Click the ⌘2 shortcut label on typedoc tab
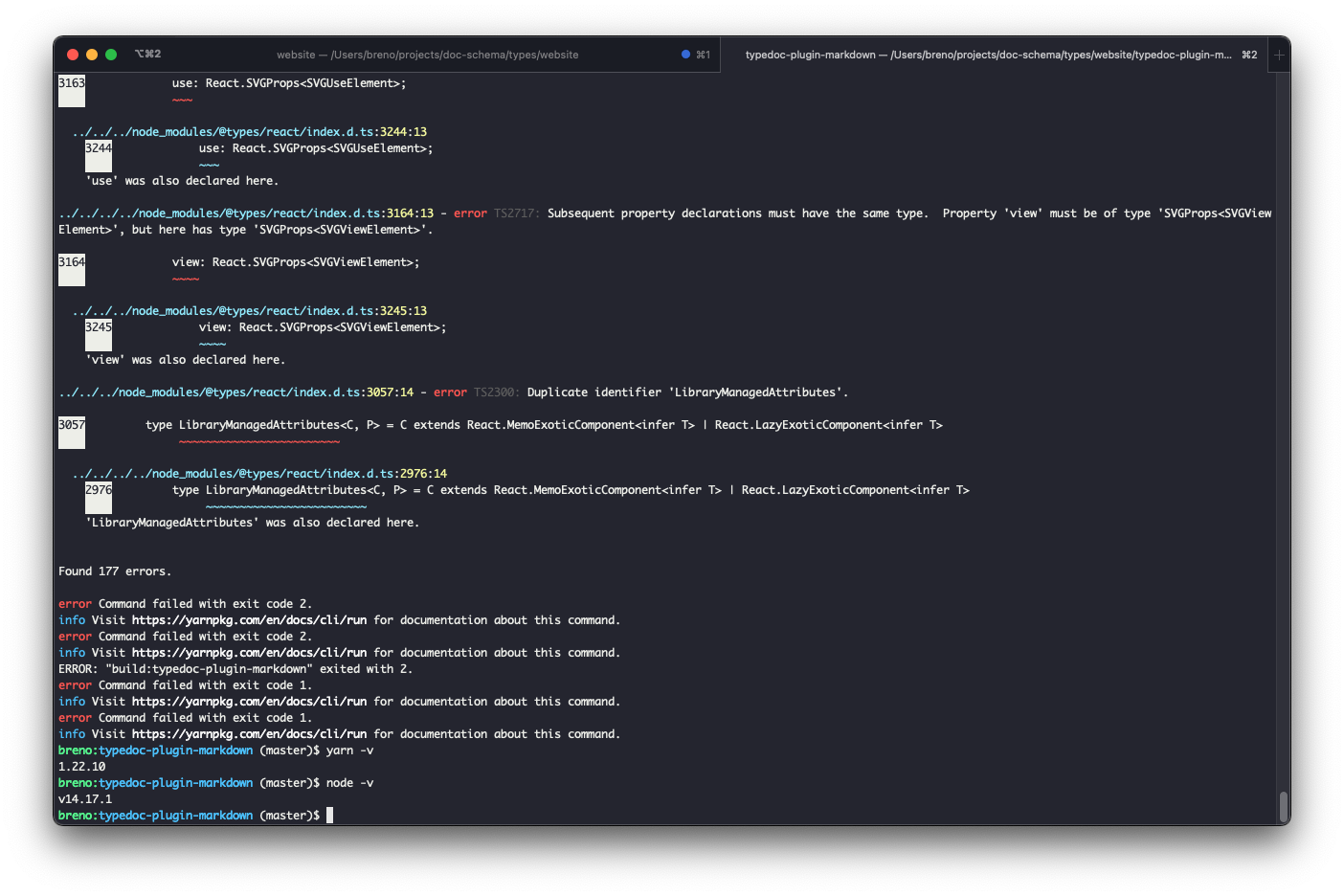Viewport: 1344px width, 896px height. 1249,55
